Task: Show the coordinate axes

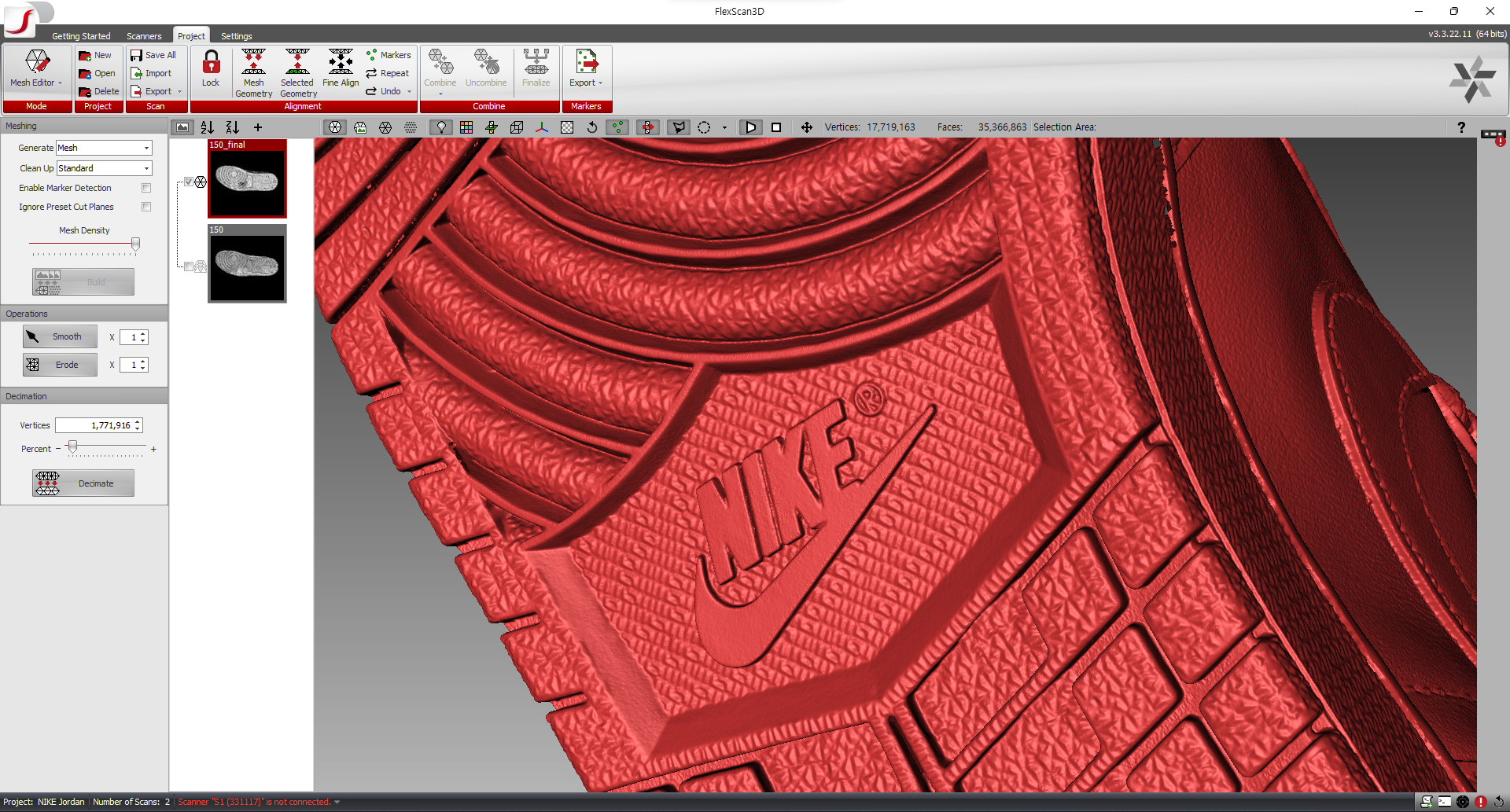Action: [x=542, y=127]
